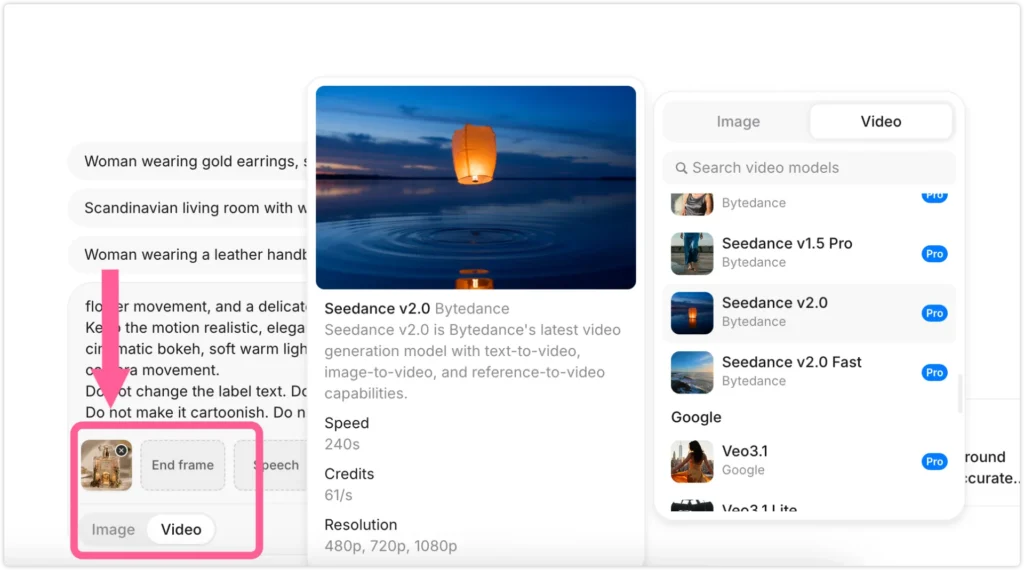Click the 'Resolution' label
The image size is (1024, 570).
(x=360, y=525)
